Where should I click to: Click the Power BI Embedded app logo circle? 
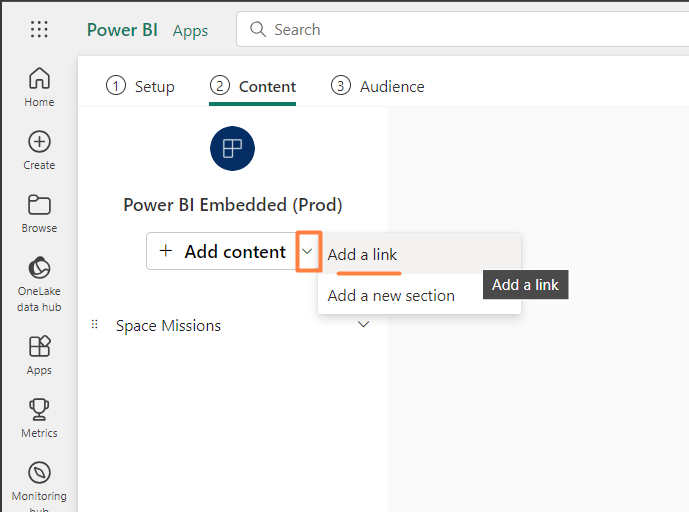point(232,149)
